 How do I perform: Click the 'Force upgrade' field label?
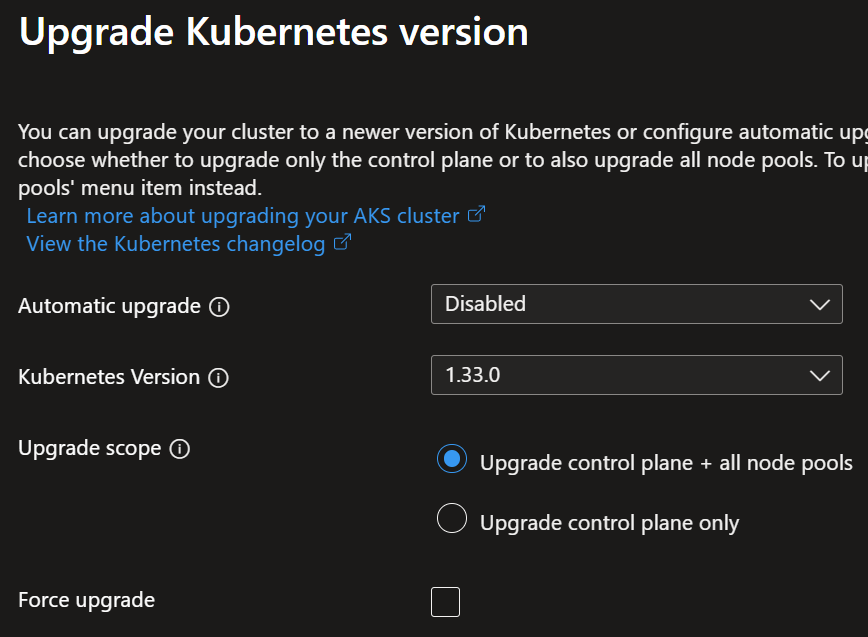(x=87, y=600)
